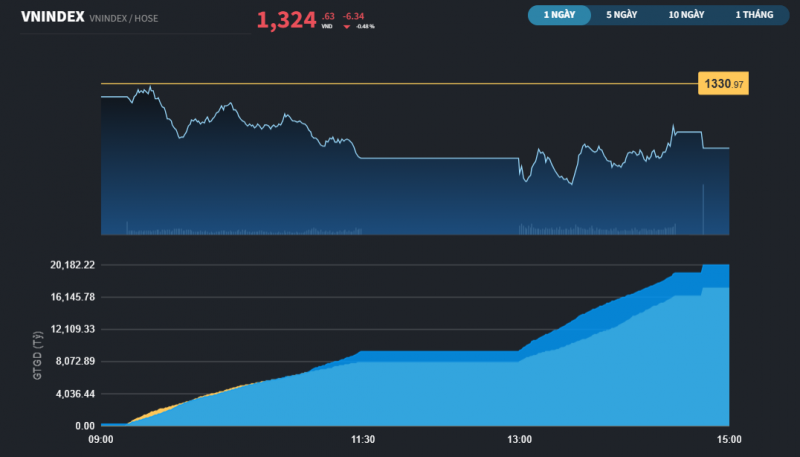800x457 pixels.
Task: Click the tall volume spike near 15:00
Action: 703,208
